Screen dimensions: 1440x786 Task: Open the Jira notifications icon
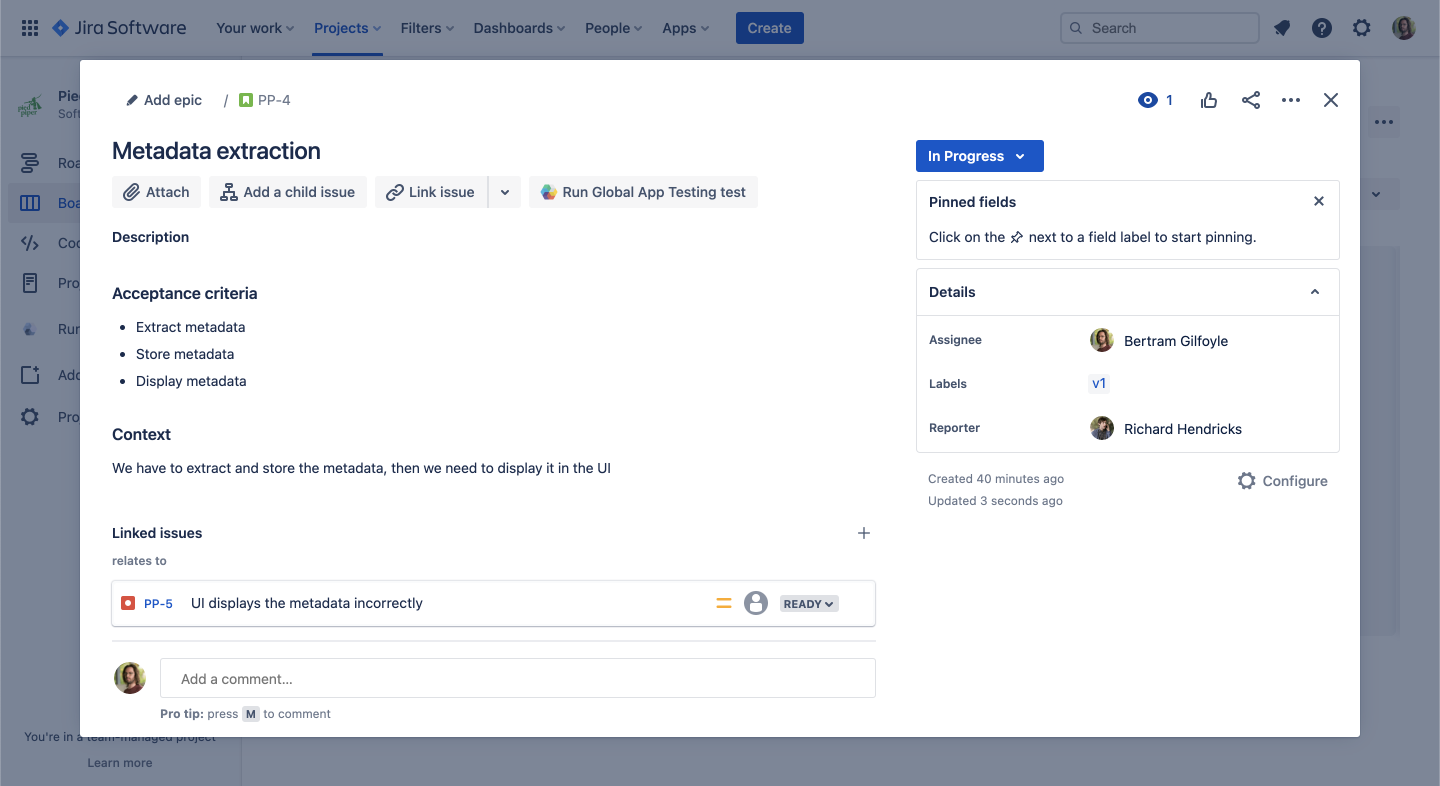1282,28
